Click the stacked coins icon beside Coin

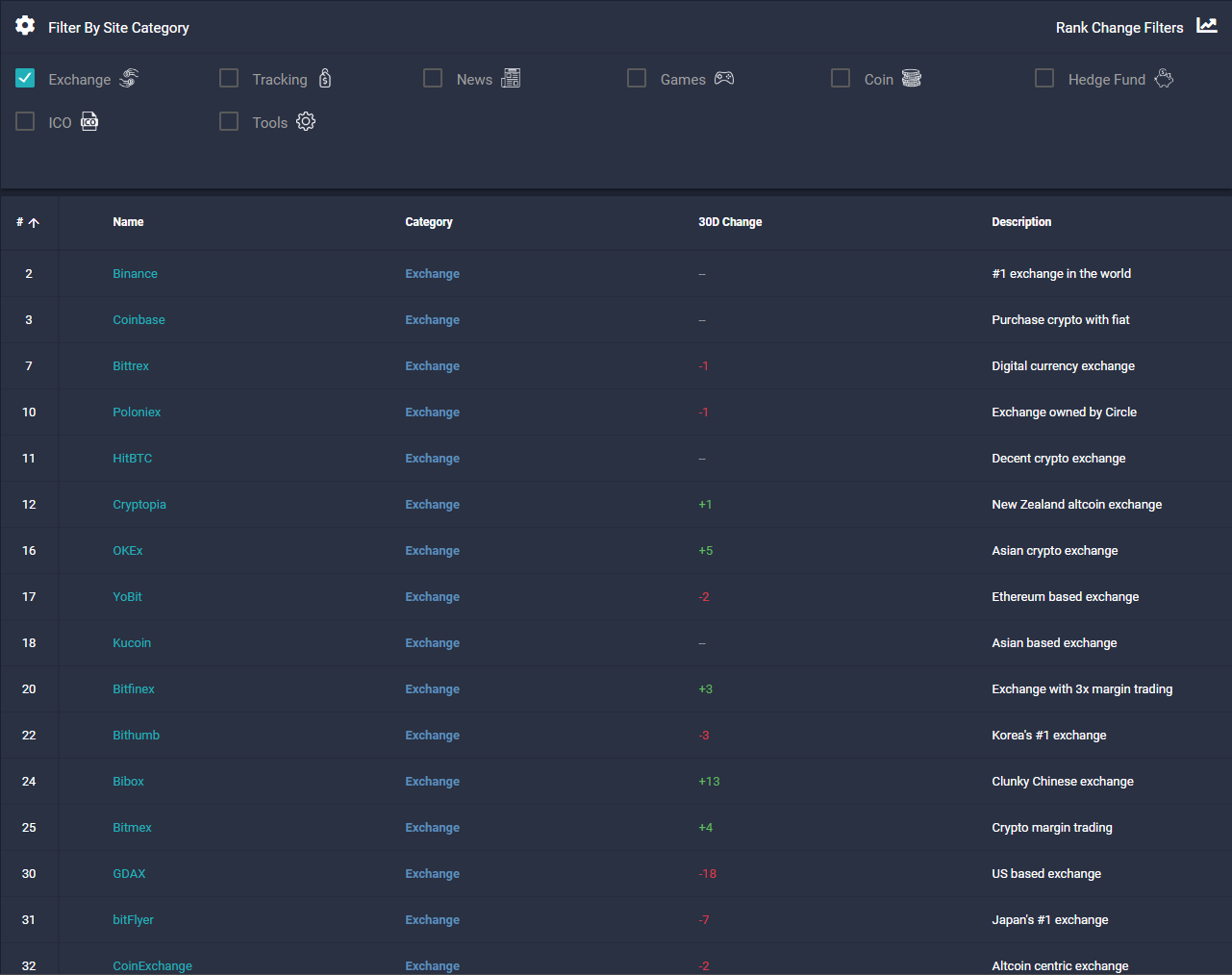pyautogui.click(x=911, y=78)
